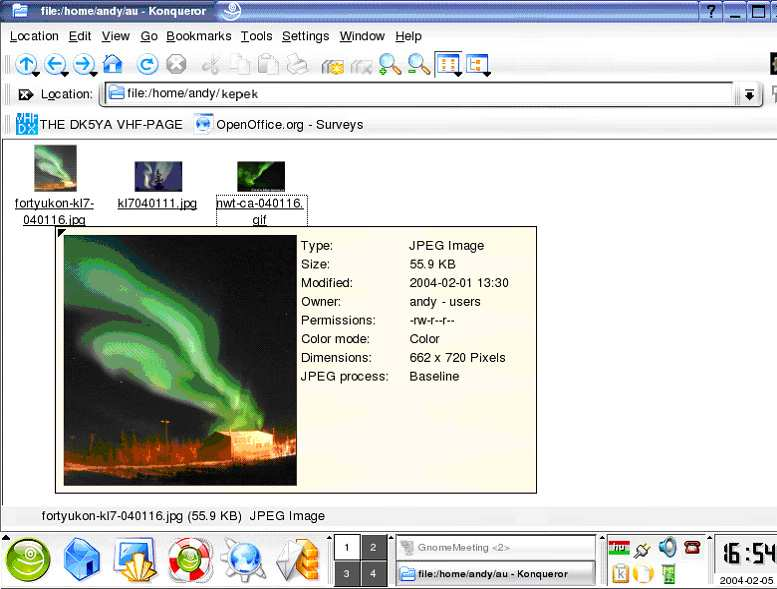
Task: Open the Go menu
Action: pyautogui.click(x=149, y=36)
